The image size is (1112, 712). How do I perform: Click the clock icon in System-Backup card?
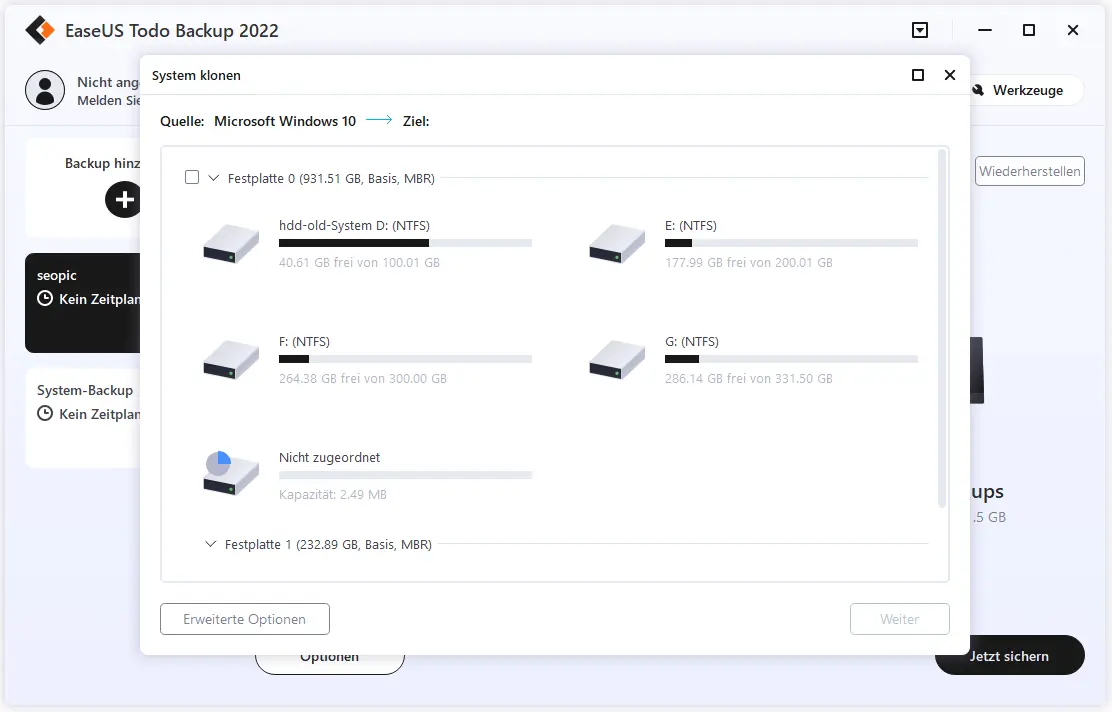[x=45, y=413]
